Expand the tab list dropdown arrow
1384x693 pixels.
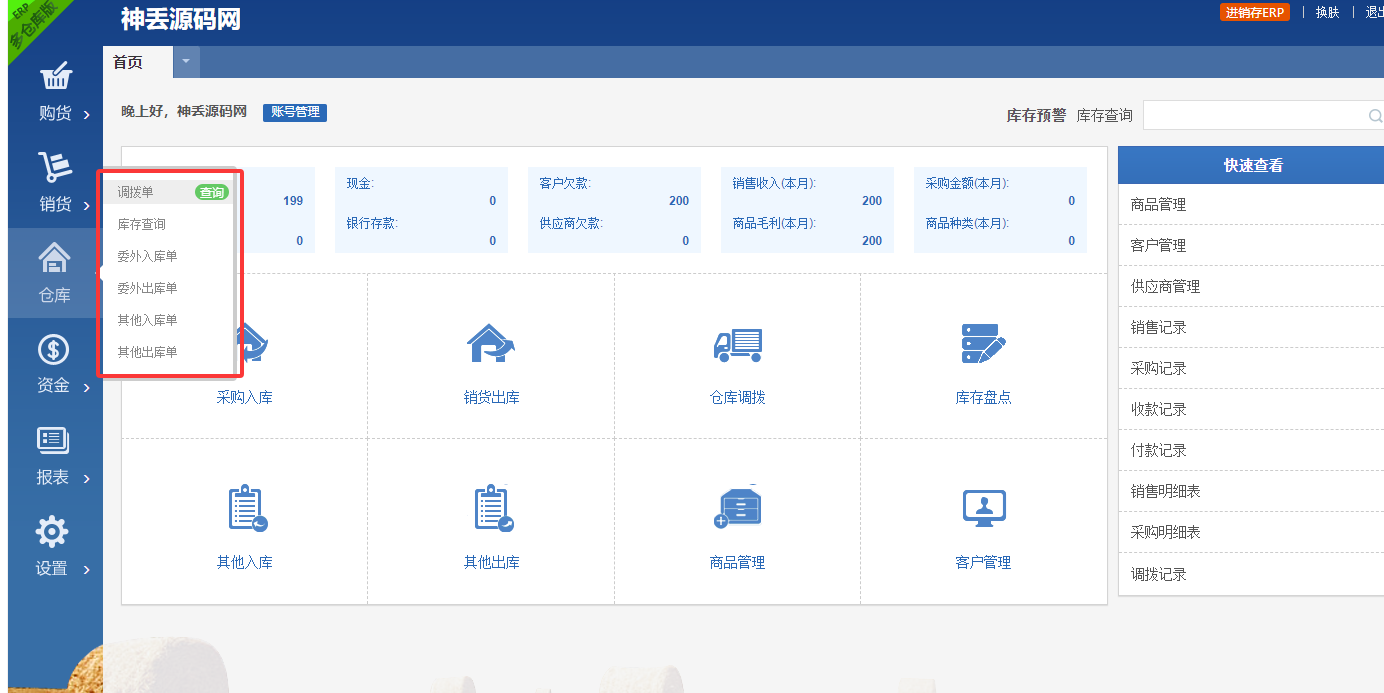pyautogui.click(x=186, y=62)
